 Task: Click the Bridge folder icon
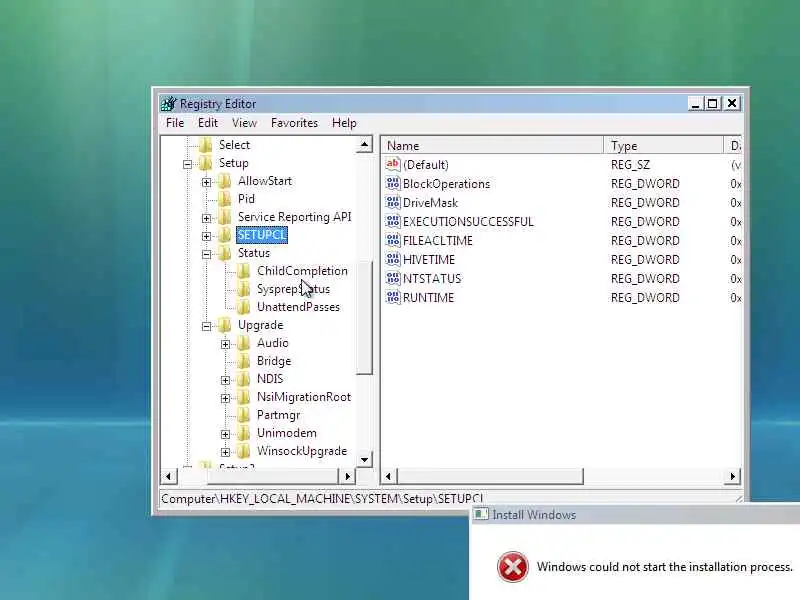(243, 361)
